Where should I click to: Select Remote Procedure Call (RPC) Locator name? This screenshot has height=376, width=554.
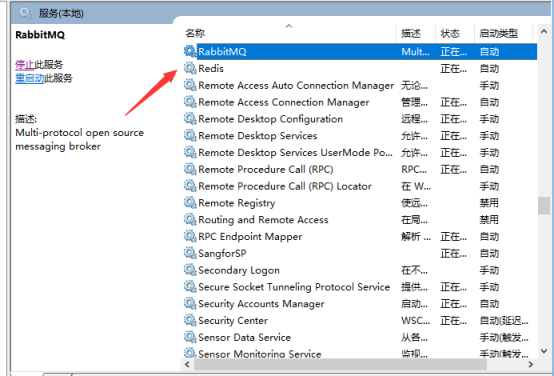pyautogui.click(x=285, y=186)
